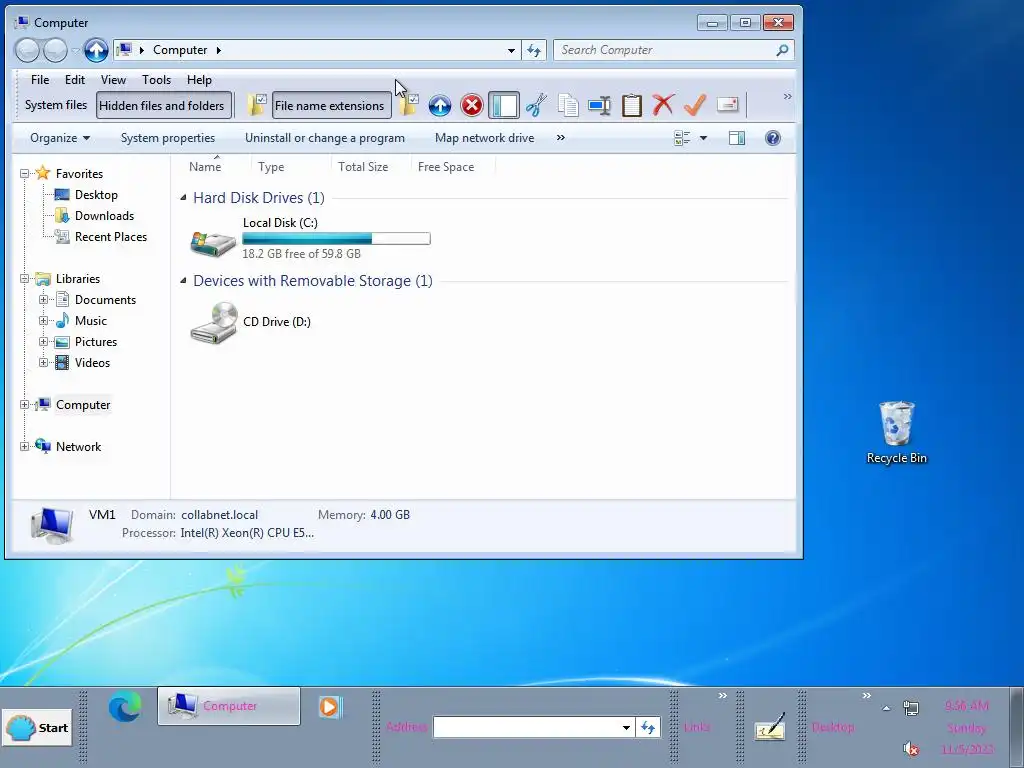Expand Documents library node

click(x=43, y=300)
